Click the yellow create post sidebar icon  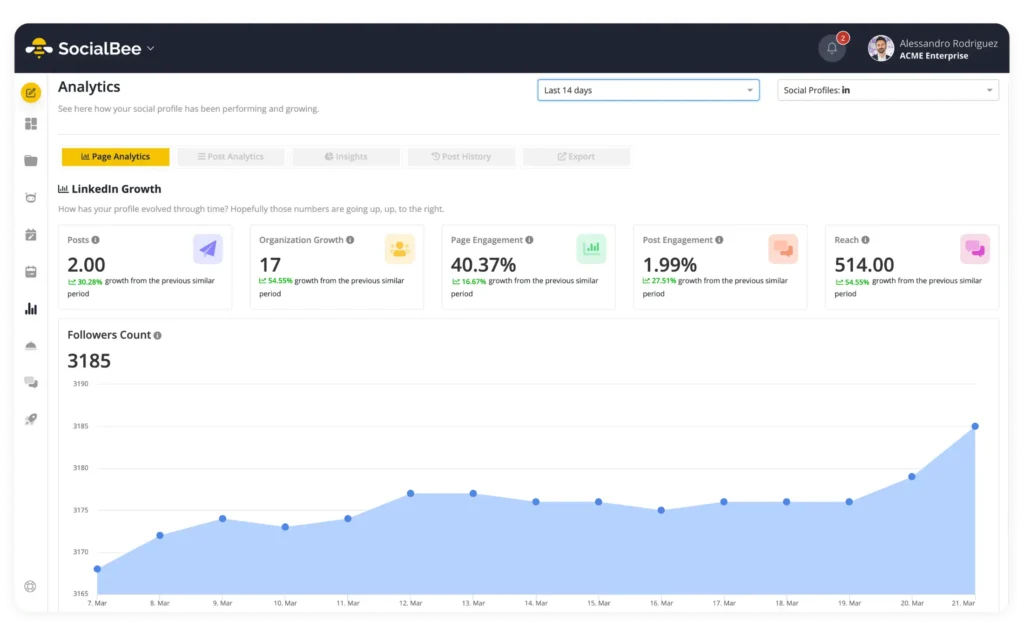point(31,93)
